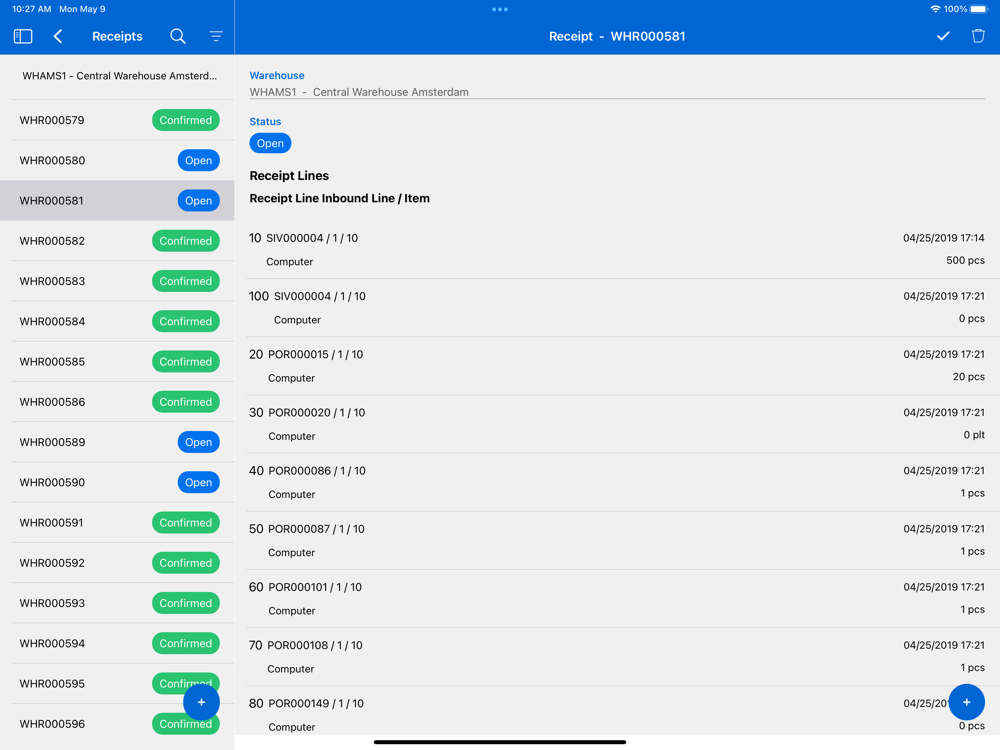Tap the 0 plt quantity
This screenshot has width=1000, height=750.
[x=974, y=434]
